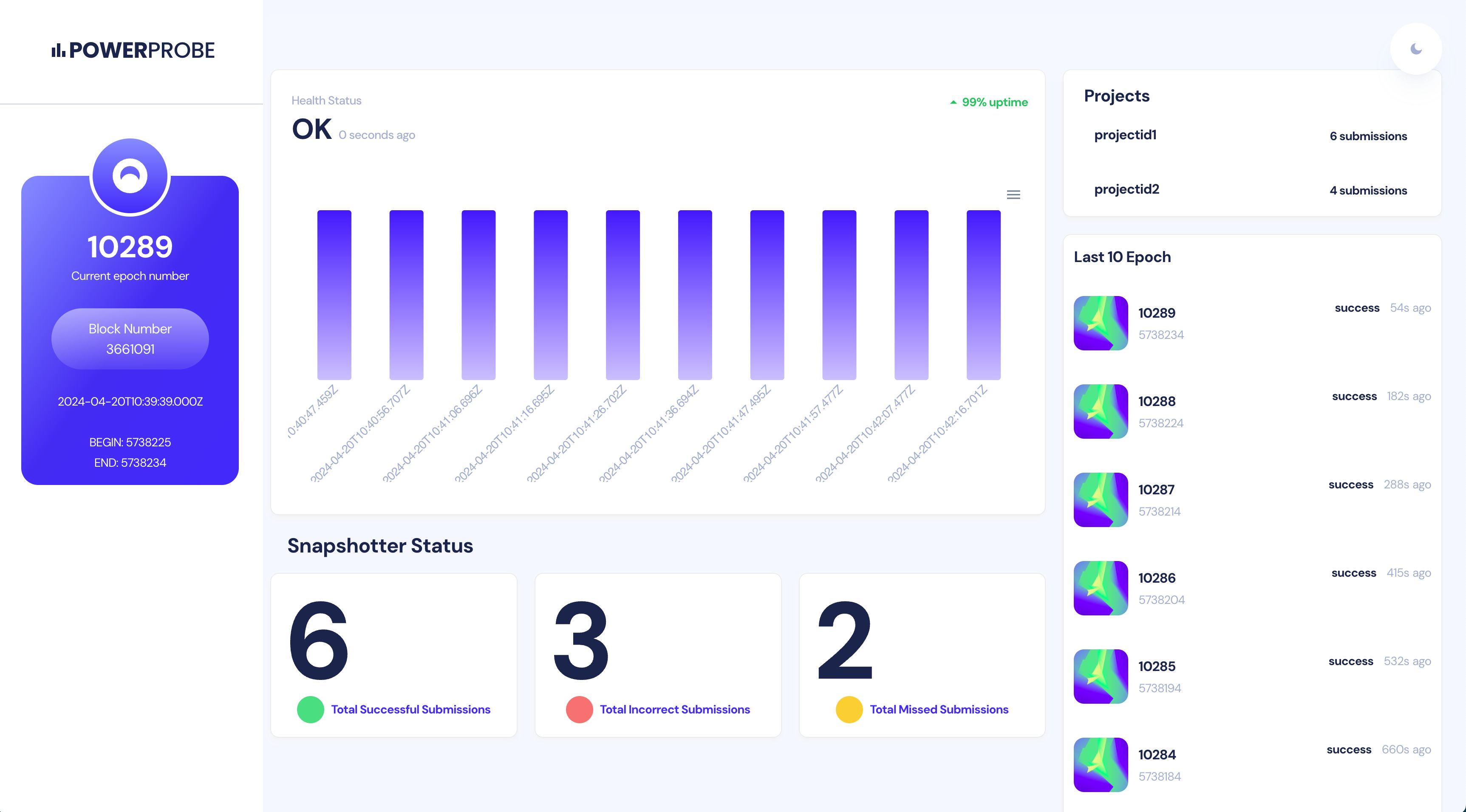Click the success status at 415s ago
This screenshot has width=1466, height=812.
coord(1353,572)
